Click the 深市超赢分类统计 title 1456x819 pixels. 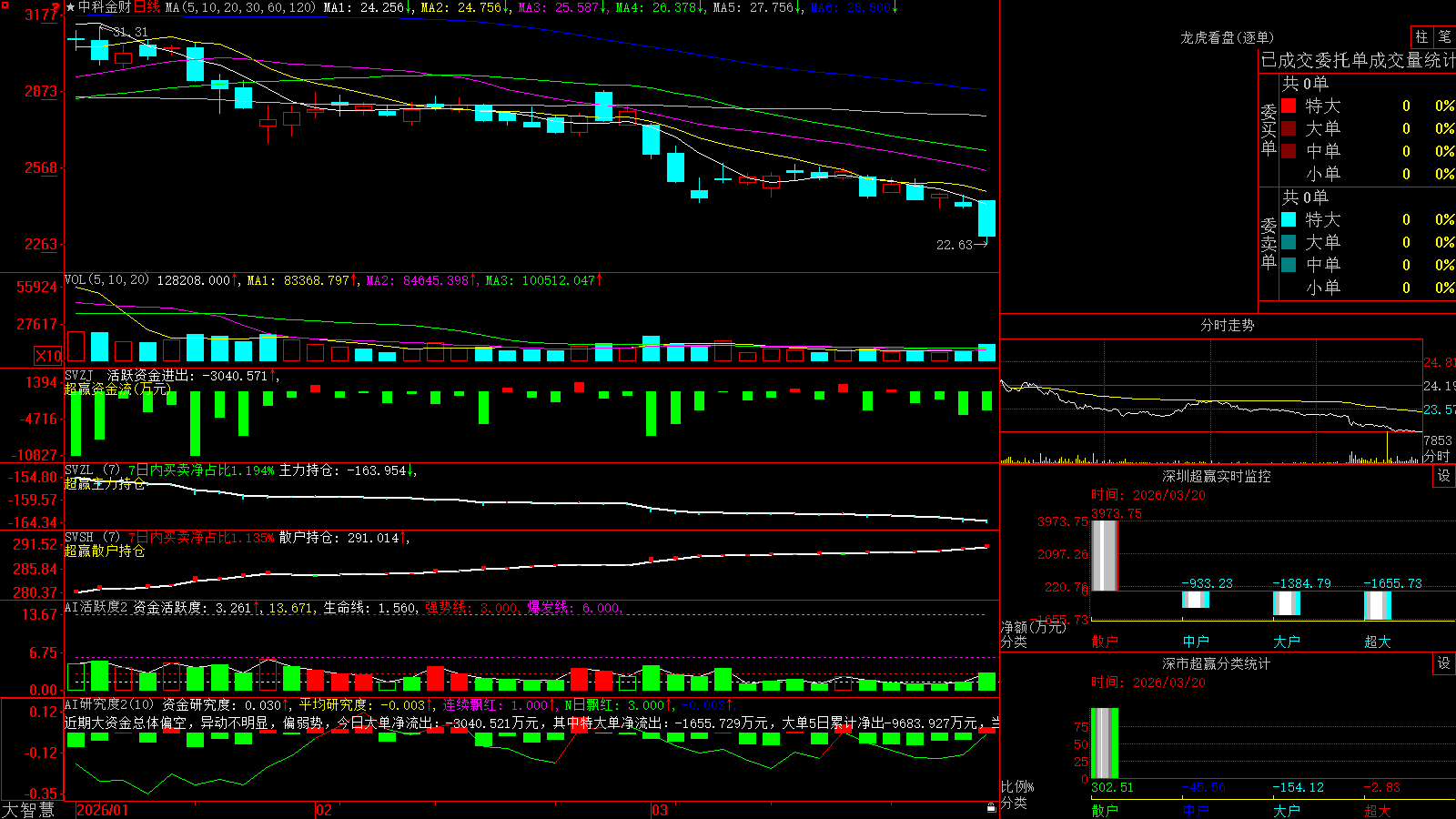click(x=1216, y=663)
